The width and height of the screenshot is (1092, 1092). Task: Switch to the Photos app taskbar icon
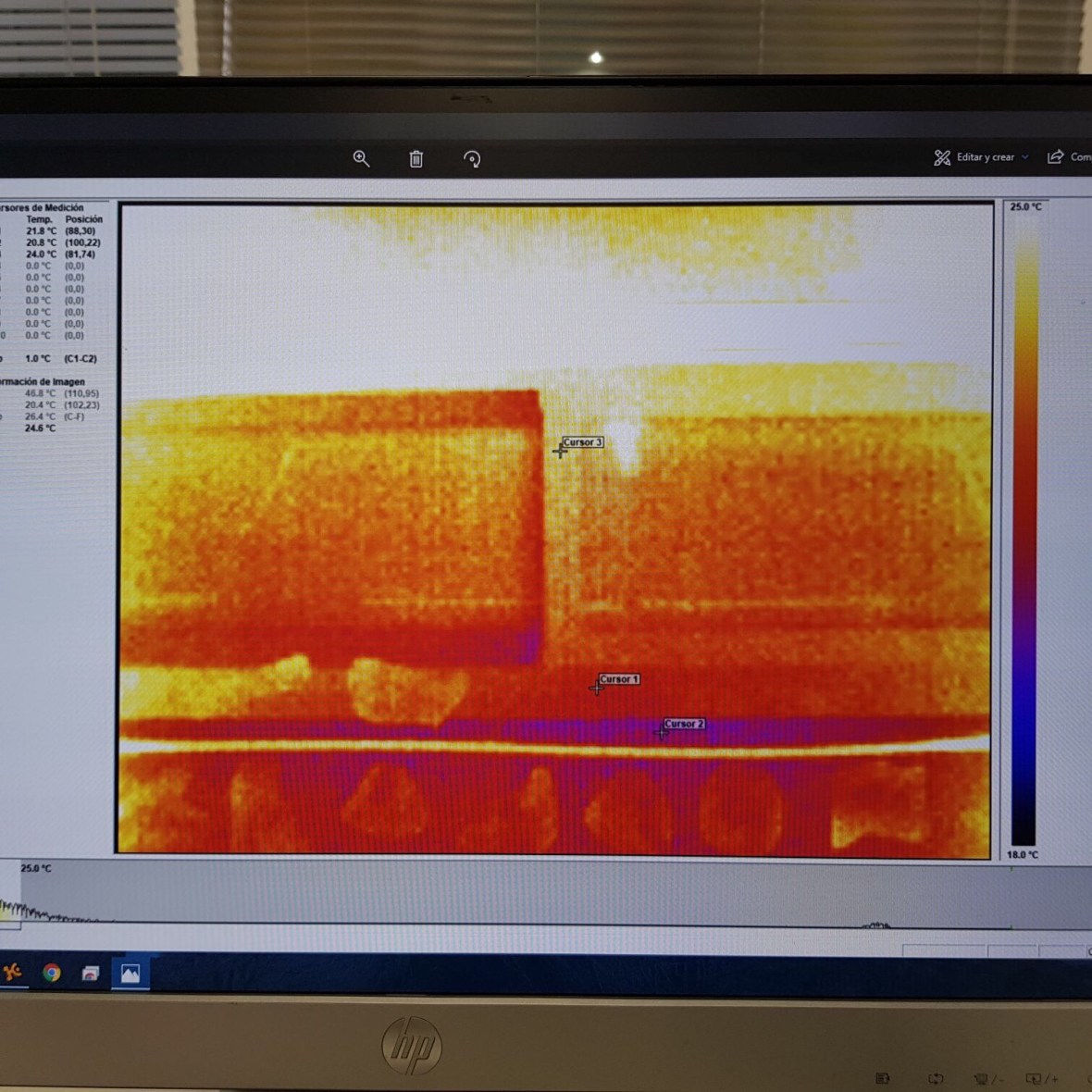coord(130,974)
